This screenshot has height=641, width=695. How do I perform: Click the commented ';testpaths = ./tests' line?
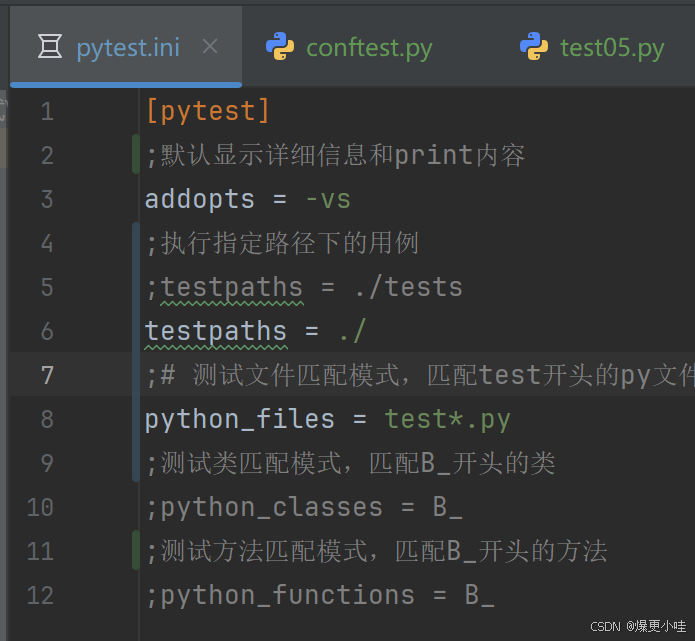(305, 287)
